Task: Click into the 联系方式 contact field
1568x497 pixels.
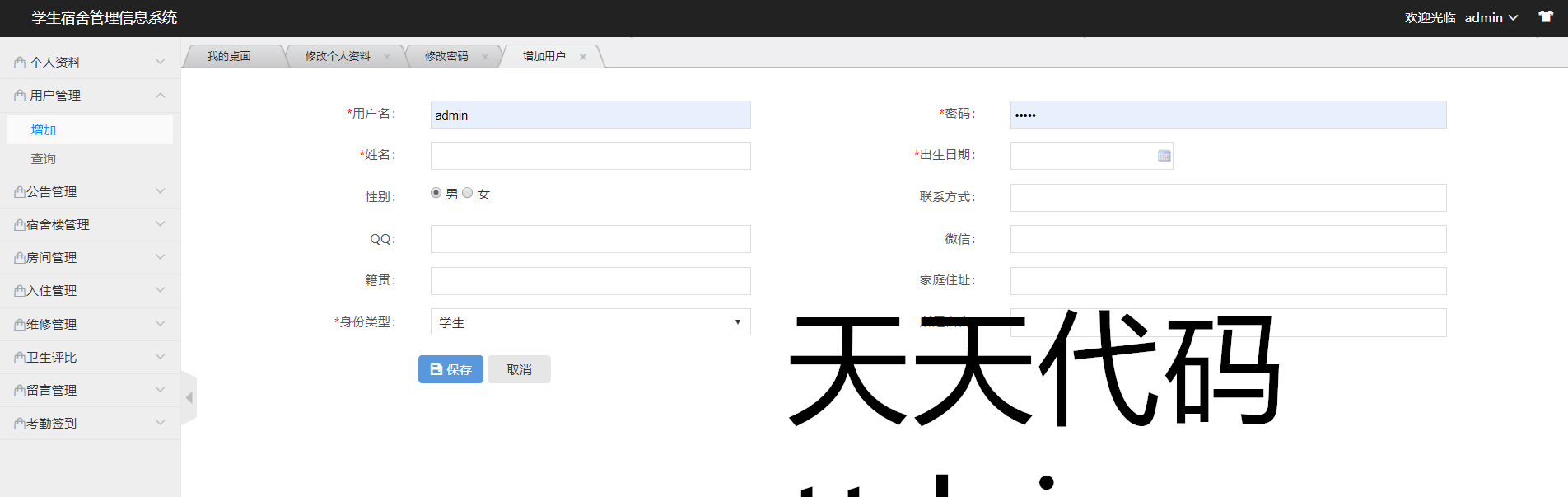Action: pos(1228,198)
